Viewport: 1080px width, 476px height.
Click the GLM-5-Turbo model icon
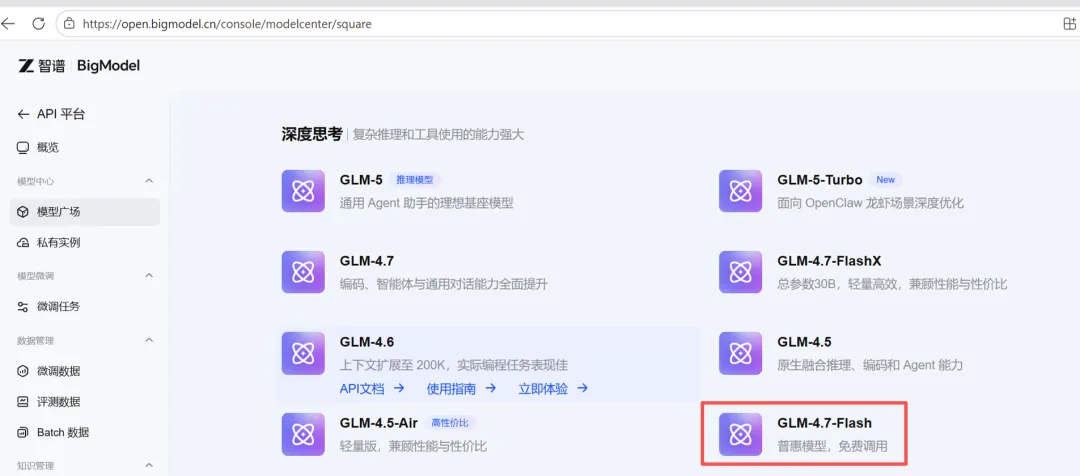point(740,191)
